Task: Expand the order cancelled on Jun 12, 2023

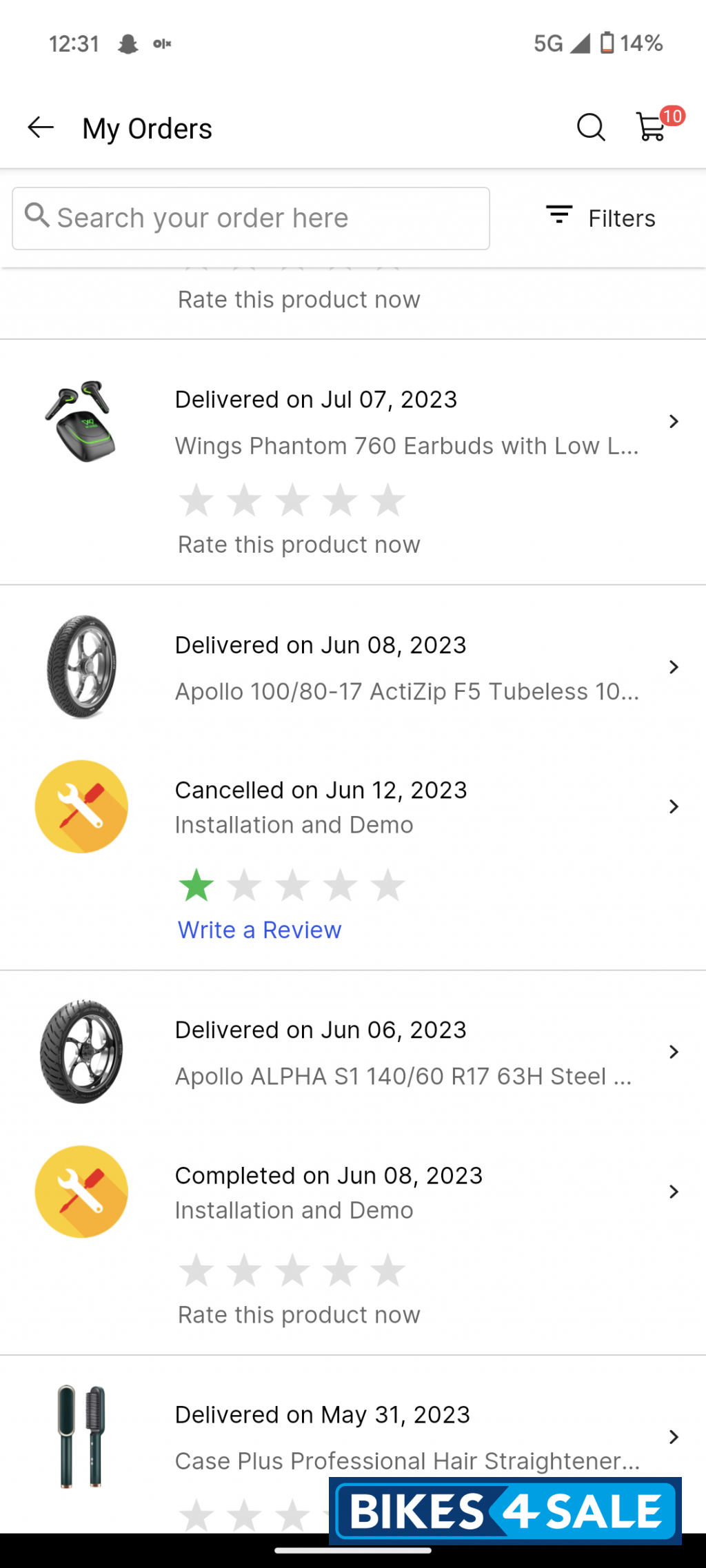Action: click(674, 806)
